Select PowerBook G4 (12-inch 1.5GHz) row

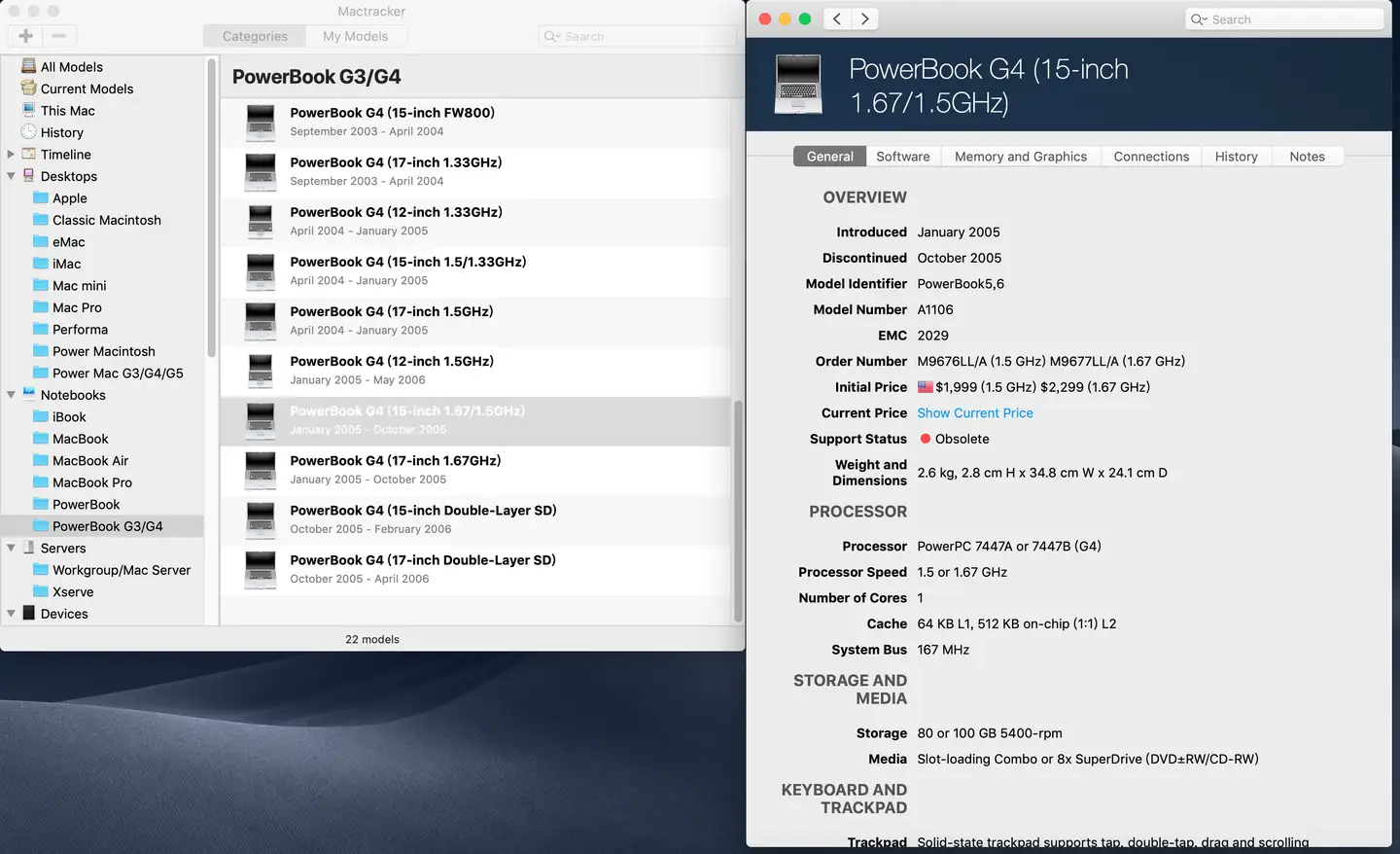[x=475, y=371]
